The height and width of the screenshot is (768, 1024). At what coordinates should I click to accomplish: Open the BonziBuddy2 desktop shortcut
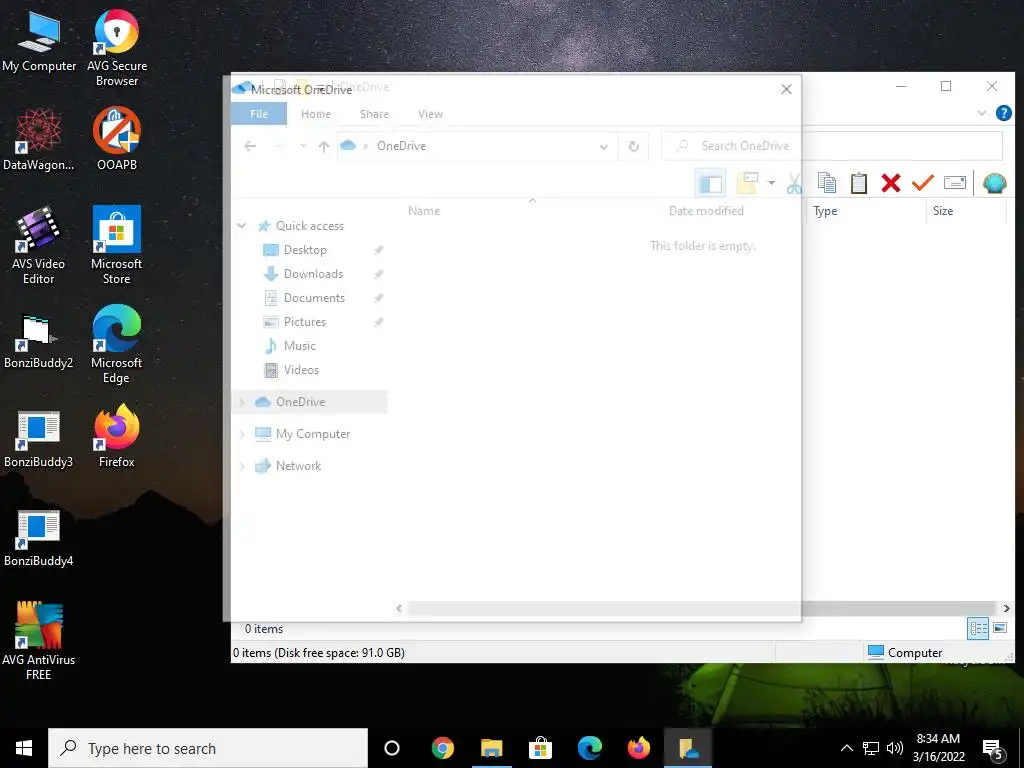click(x=39, y=342)
